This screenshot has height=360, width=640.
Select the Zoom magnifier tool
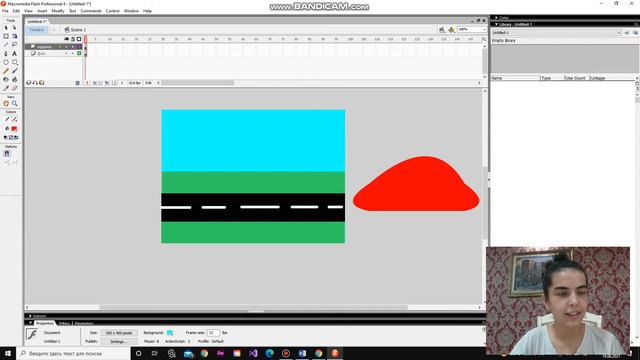point(14,103)
